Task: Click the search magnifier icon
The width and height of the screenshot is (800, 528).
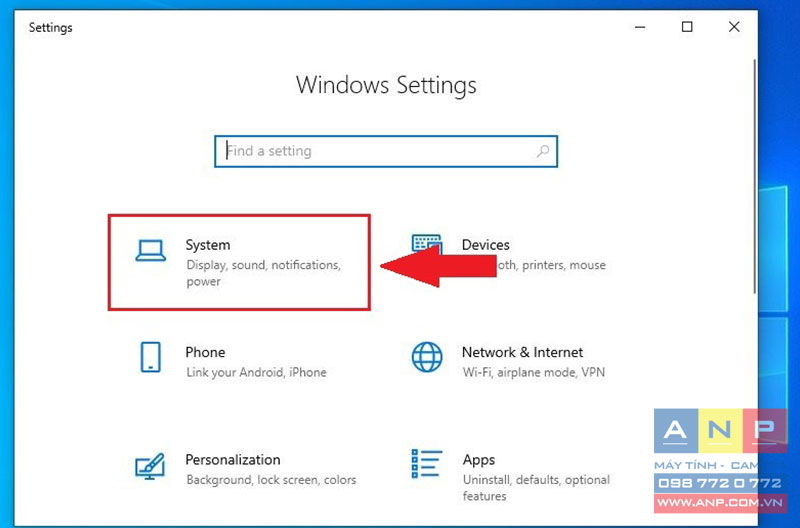Action: pos(543,151)
